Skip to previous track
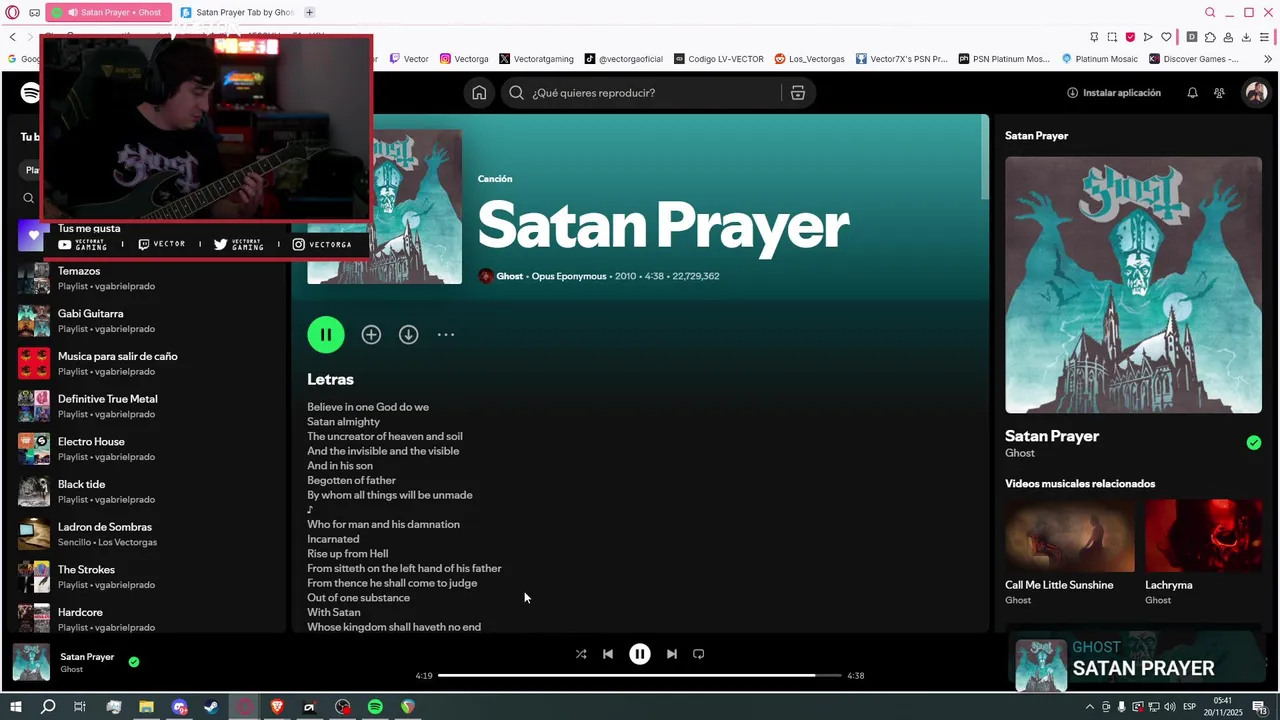This screenshot has width=1280, height=720. pyautogui.click(x=608, y=654)
